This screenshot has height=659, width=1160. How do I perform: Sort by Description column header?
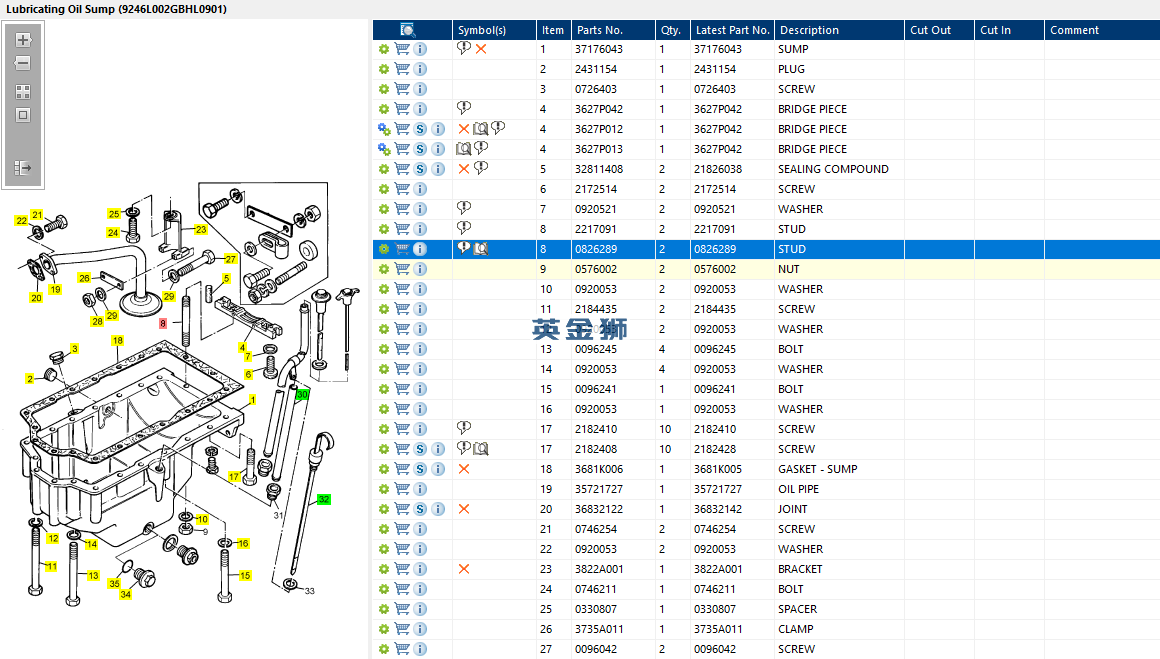tap(810, 30)
